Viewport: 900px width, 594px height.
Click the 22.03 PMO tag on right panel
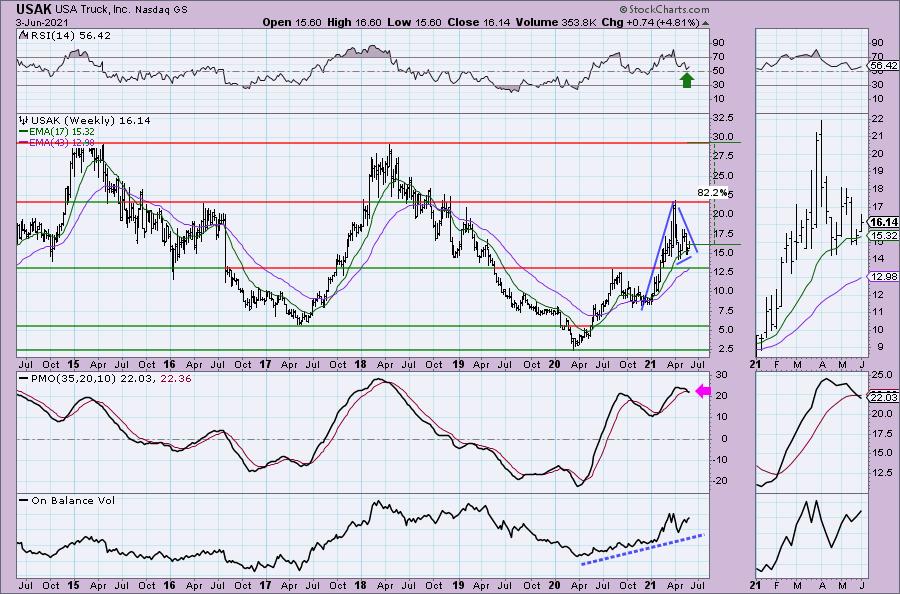pyautogui.click(x=884, y=397)
